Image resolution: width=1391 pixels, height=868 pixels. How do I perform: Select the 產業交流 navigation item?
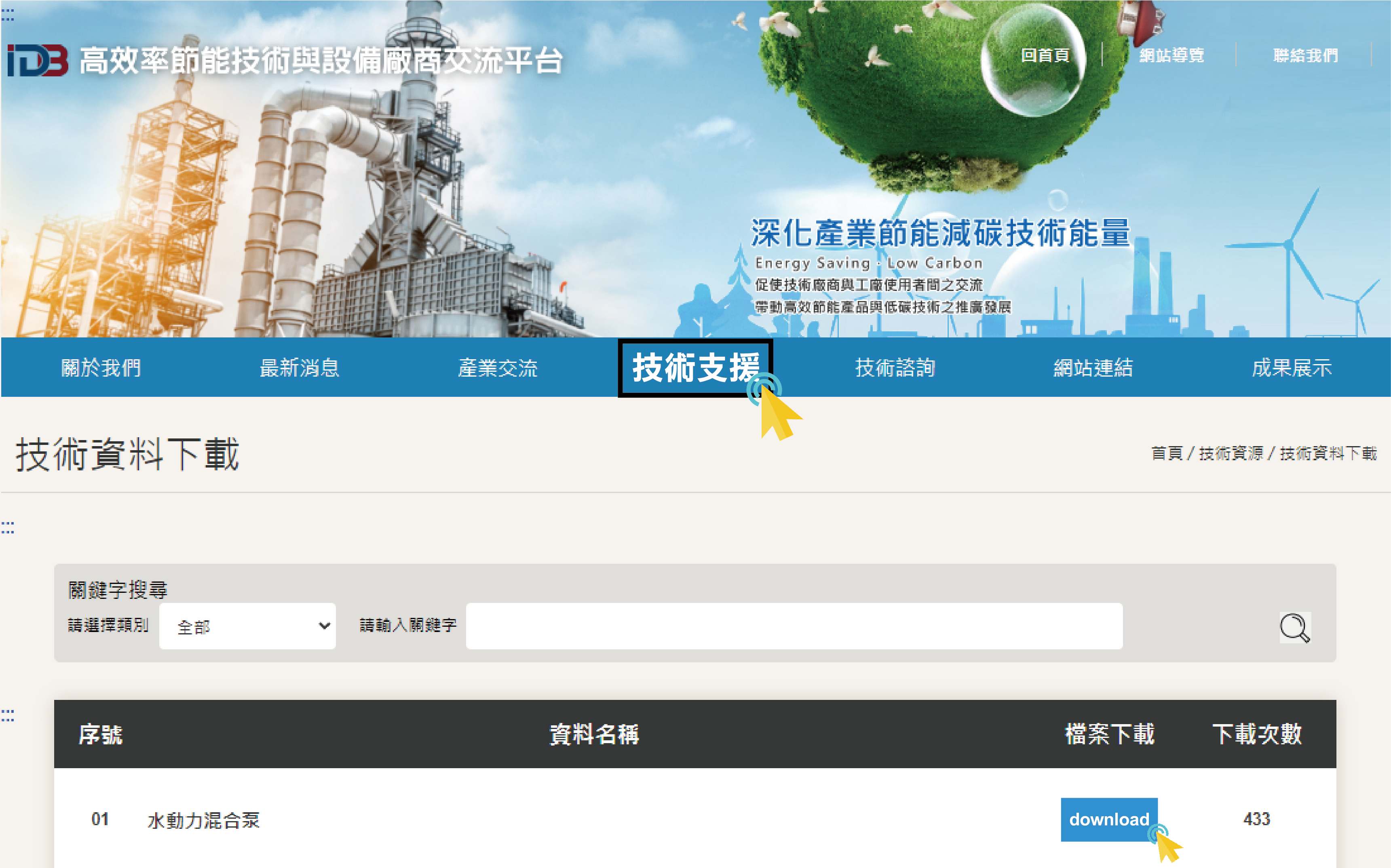[x=497, y=367]
